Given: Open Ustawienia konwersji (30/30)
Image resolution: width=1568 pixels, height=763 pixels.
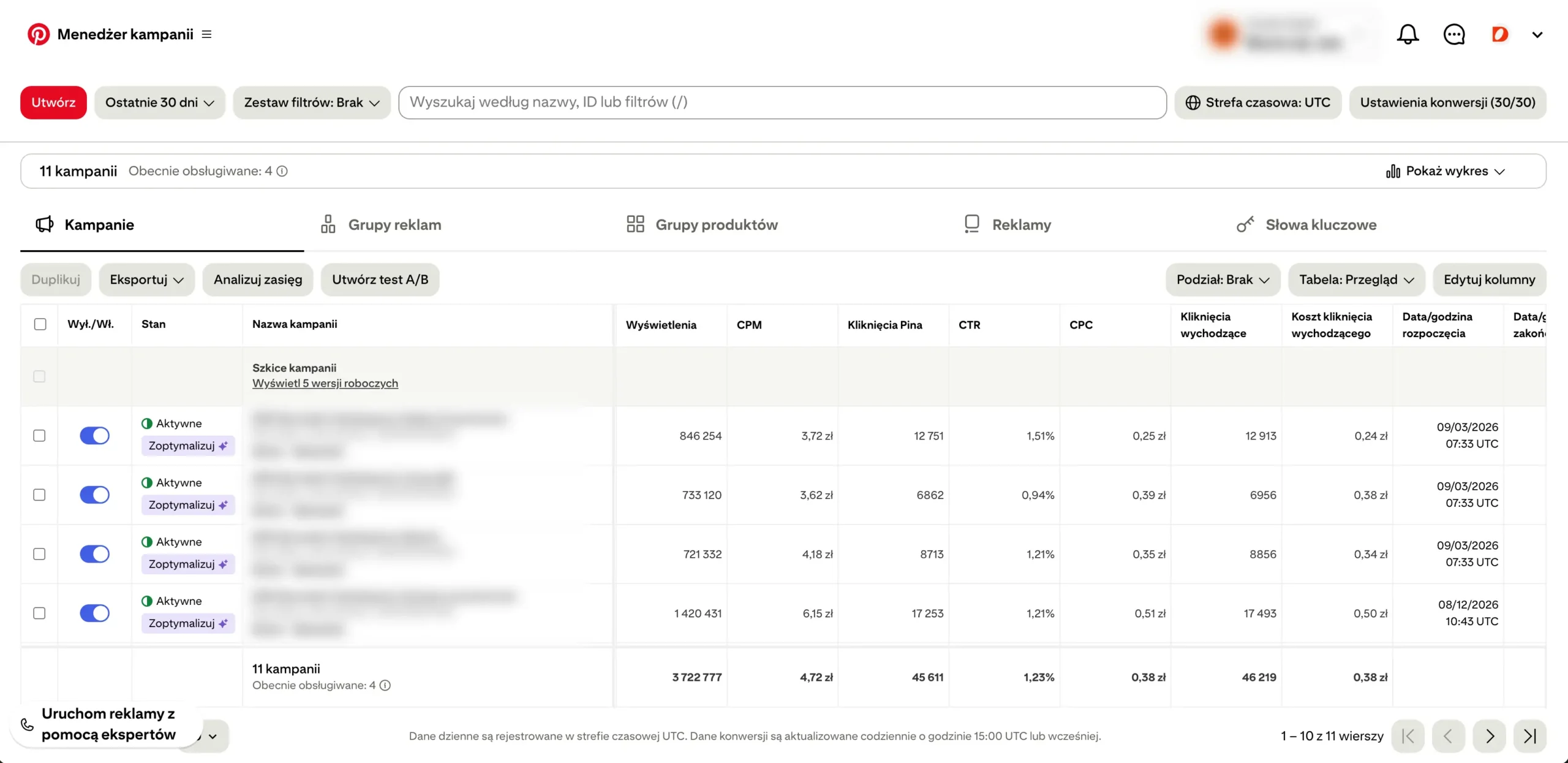Looking at the screenshot, I should click(1447, 102).
